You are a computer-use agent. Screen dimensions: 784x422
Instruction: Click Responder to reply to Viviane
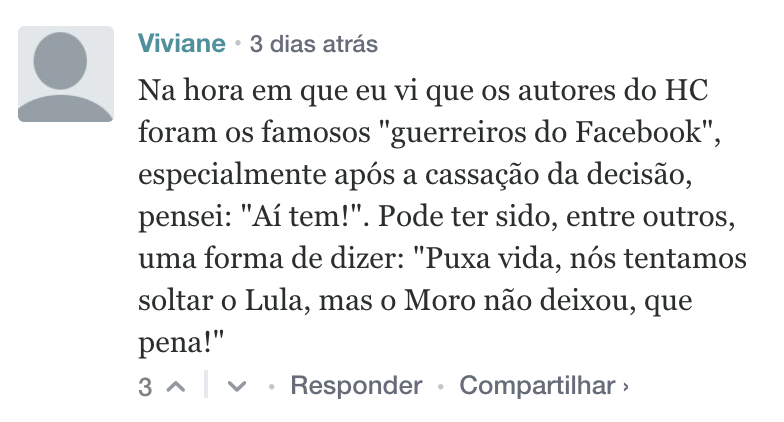356,386
